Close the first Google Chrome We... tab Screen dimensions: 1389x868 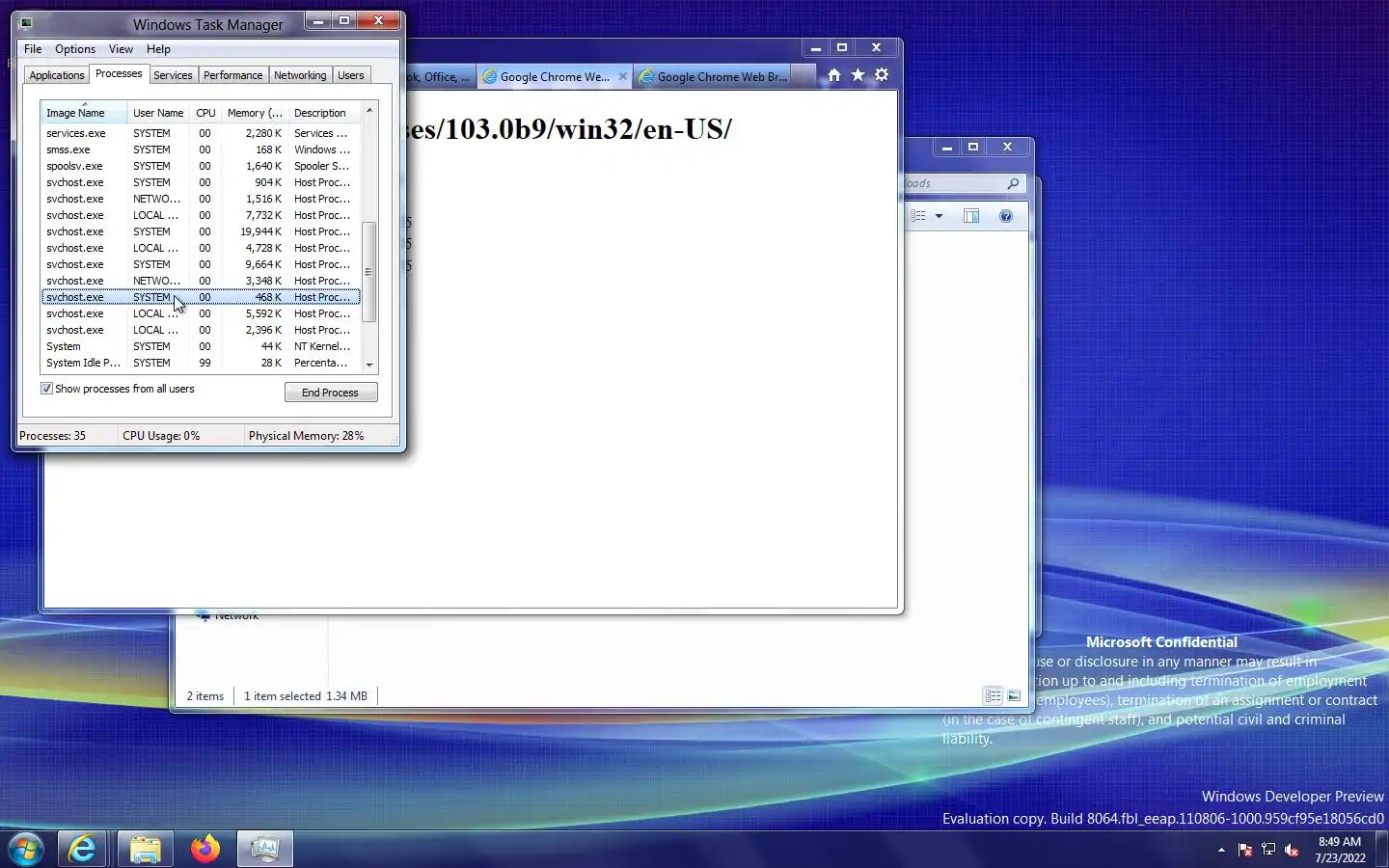pos(623,76)
